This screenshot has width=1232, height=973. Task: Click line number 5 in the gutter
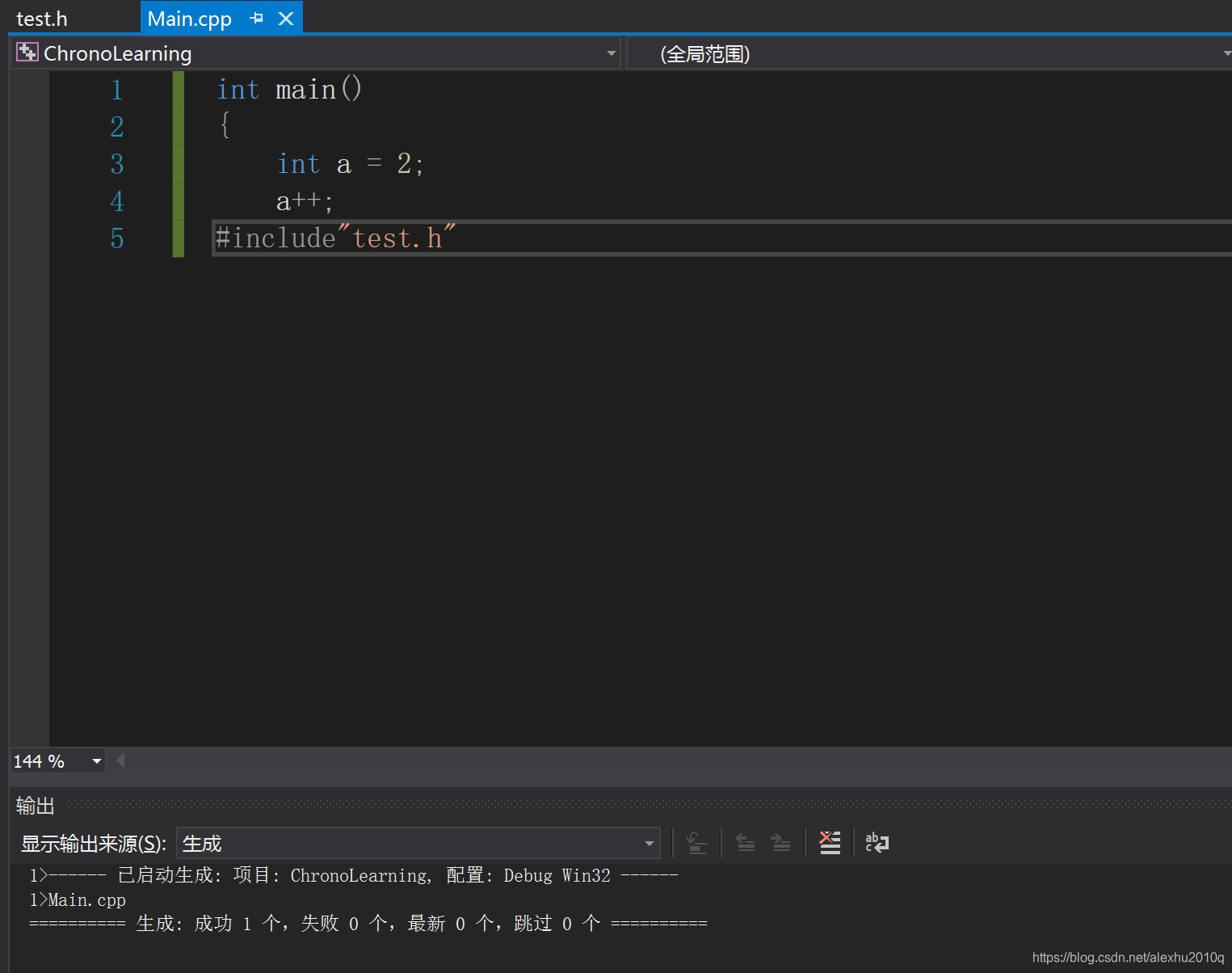[x=117, y=238]
